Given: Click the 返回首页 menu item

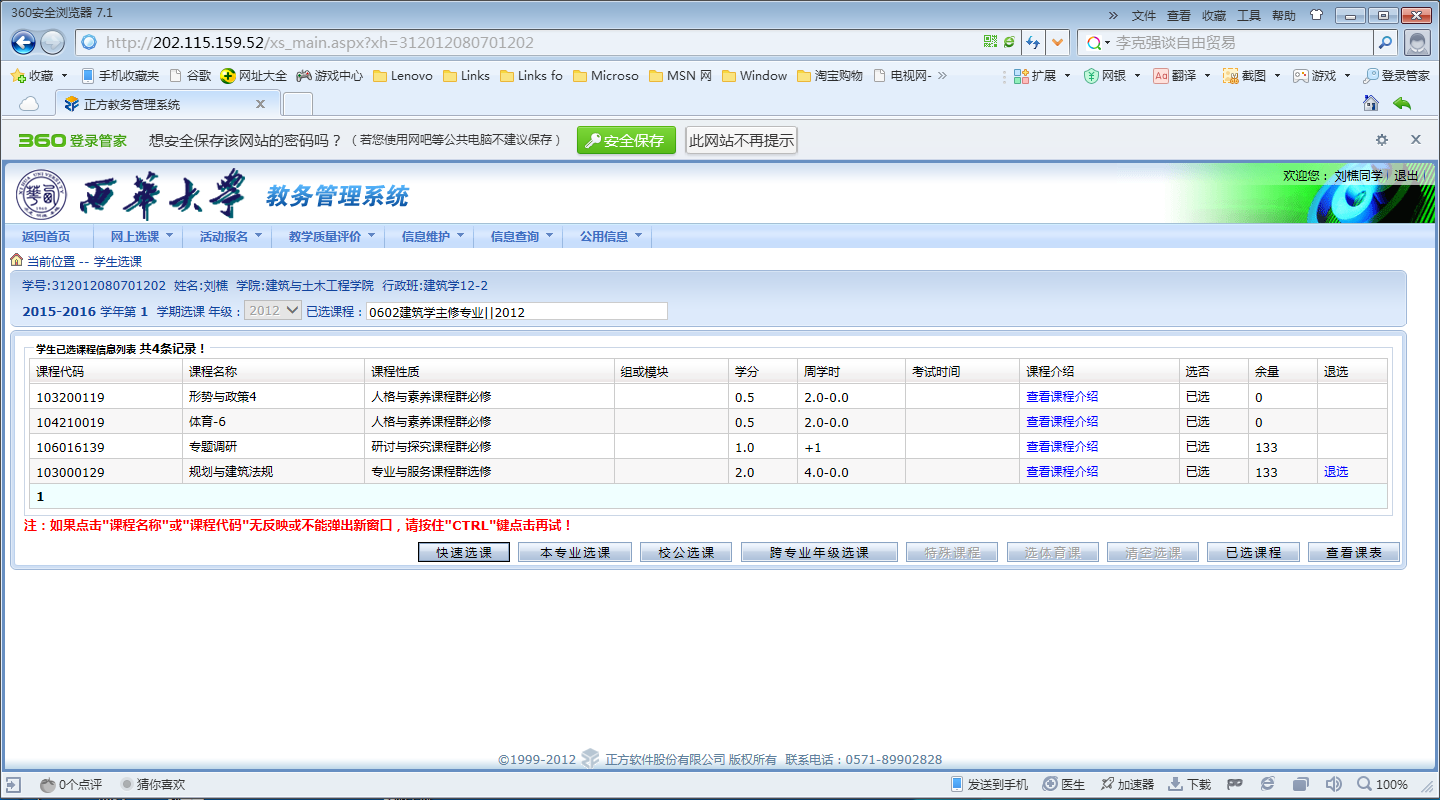Looking at the screenshot, I should (46, 237).
